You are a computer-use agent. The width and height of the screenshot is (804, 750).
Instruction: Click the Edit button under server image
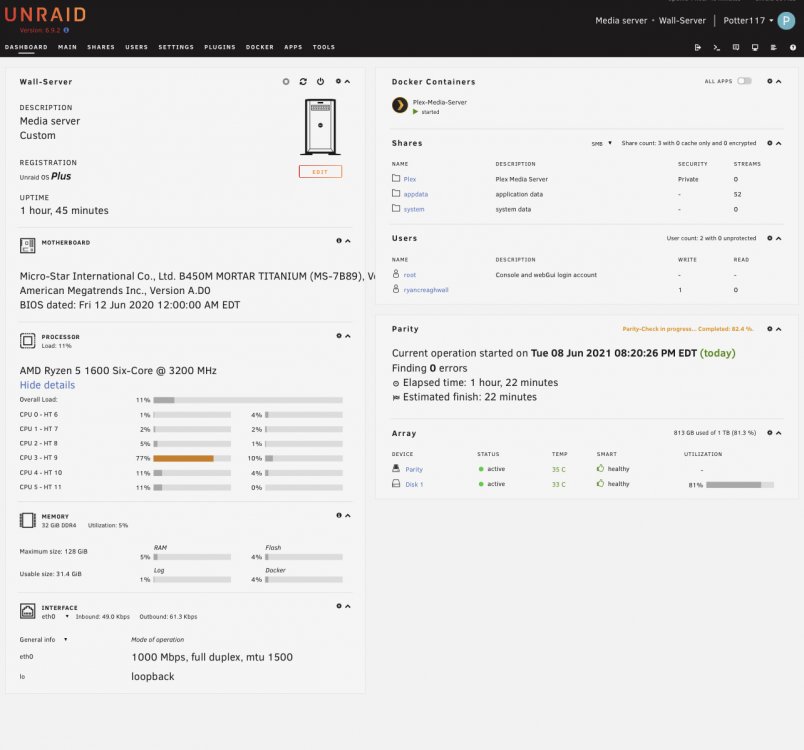coord(320,172)
